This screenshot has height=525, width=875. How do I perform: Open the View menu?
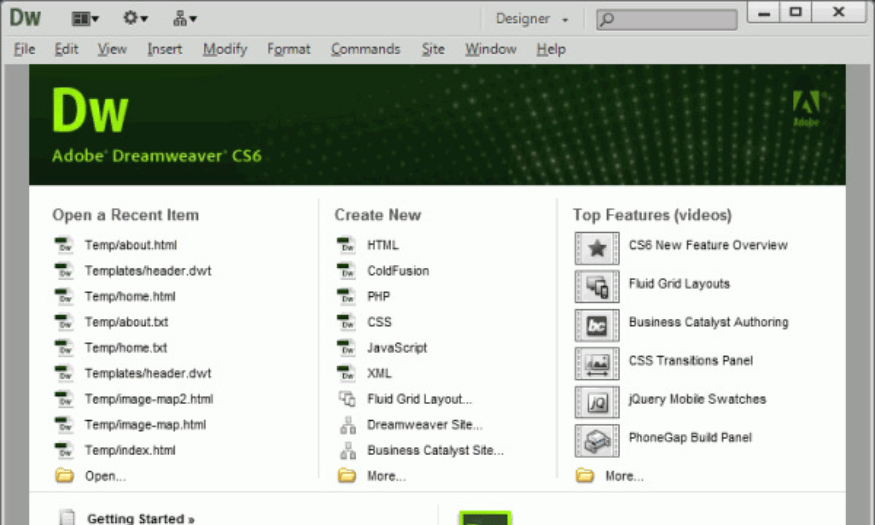pyautogui.click(x=112, y=49)
